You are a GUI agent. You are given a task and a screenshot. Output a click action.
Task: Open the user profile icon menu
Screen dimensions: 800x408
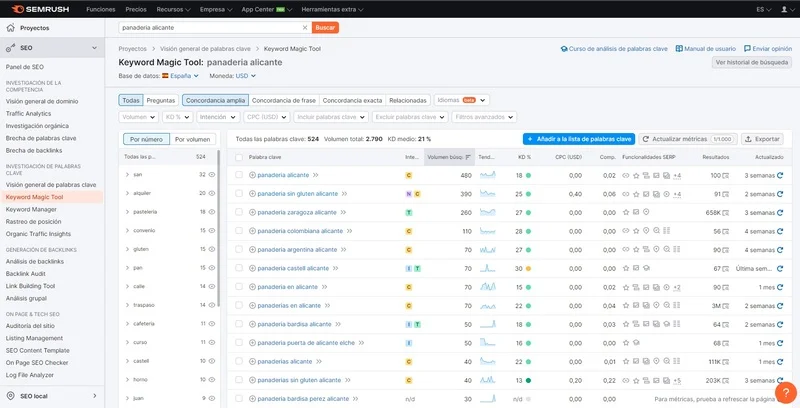pos(786,8)
